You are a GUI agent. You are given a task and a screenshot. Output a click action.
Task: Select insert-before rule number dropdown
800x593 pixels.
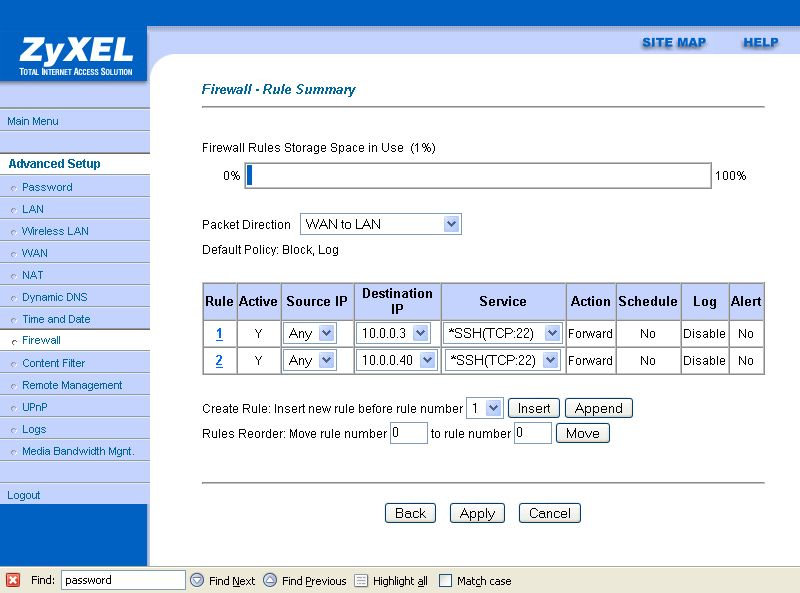484,408
